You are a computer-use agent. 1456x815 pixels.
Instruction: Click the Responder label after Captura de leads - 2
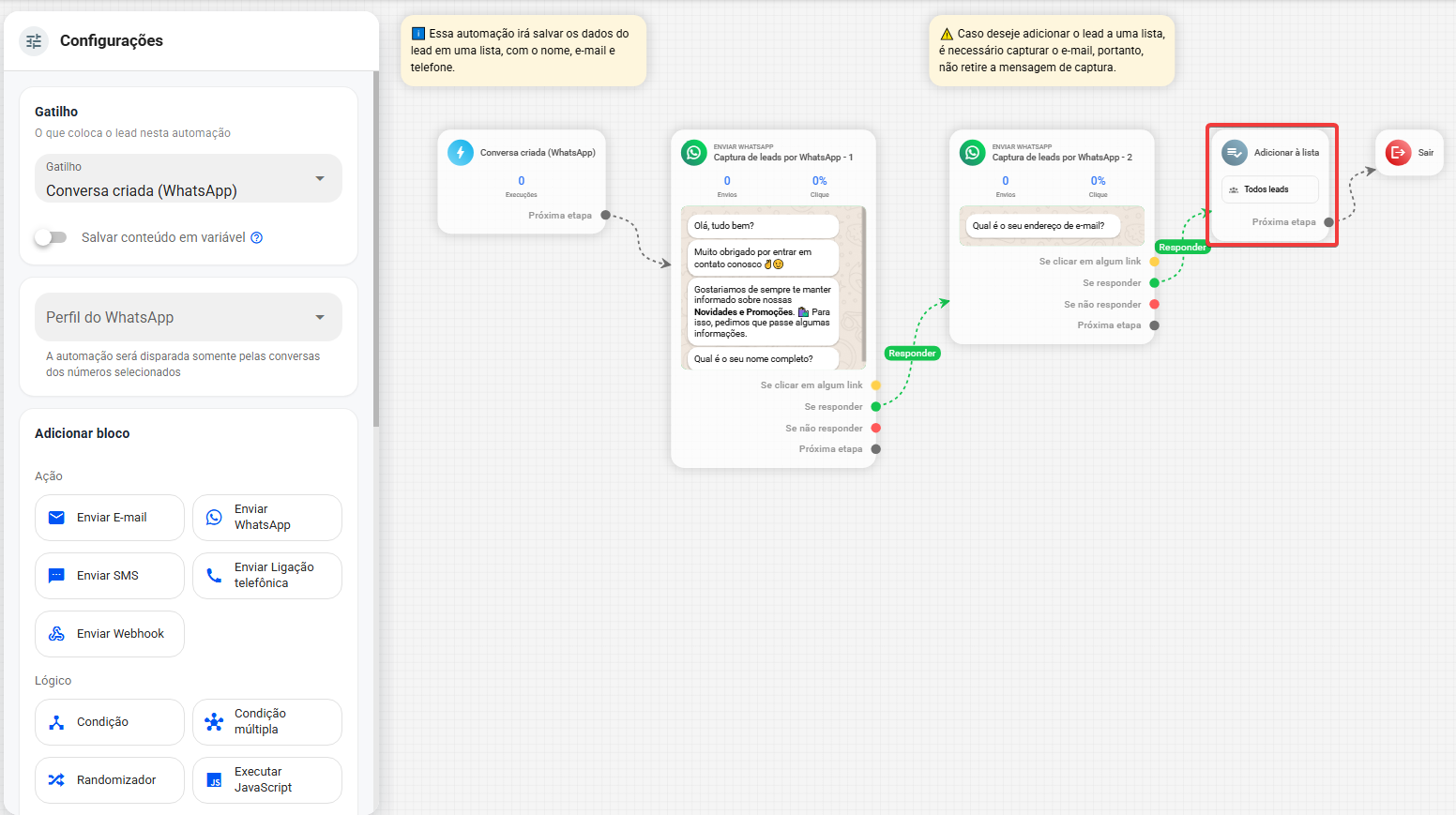tap(1182, 248)
